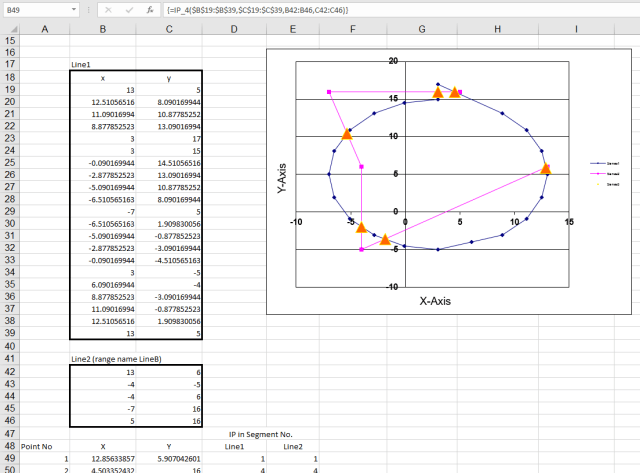This screenshot has height=473, width=640.
Task: Open the Name Box dropdown arrow
Action: 74,9
